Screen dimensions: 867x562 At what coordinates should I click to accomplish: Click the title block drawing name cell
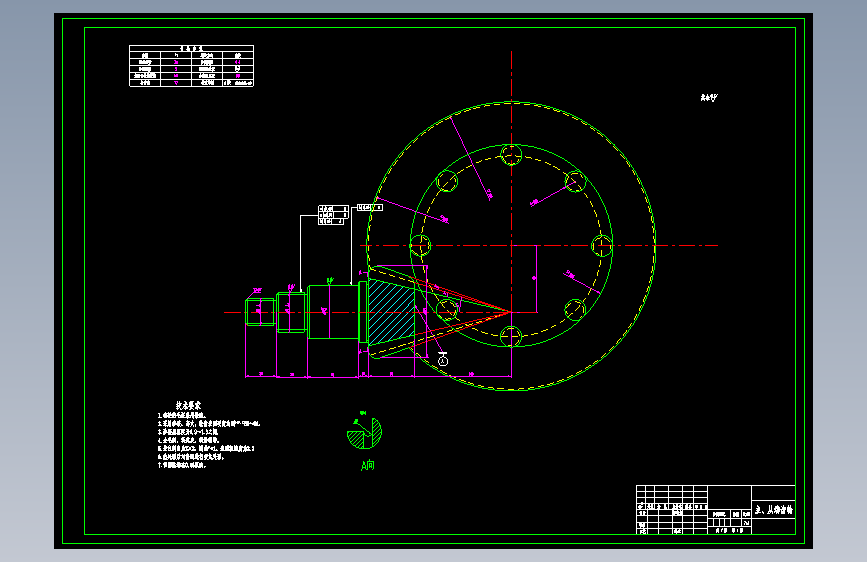774,509
